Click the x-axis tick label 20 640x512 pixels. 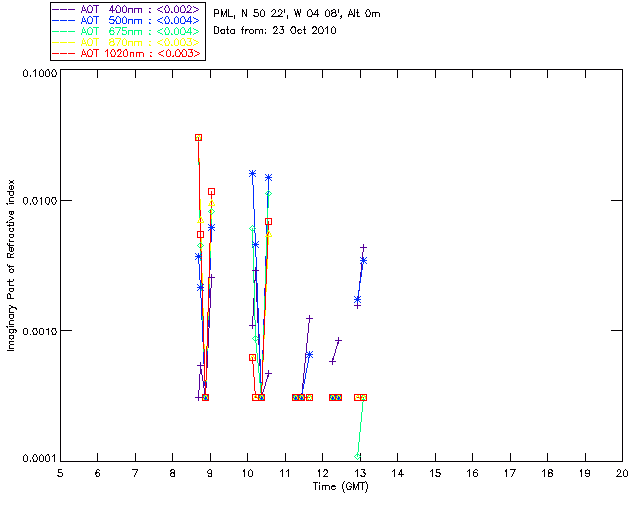click(622, 473)
